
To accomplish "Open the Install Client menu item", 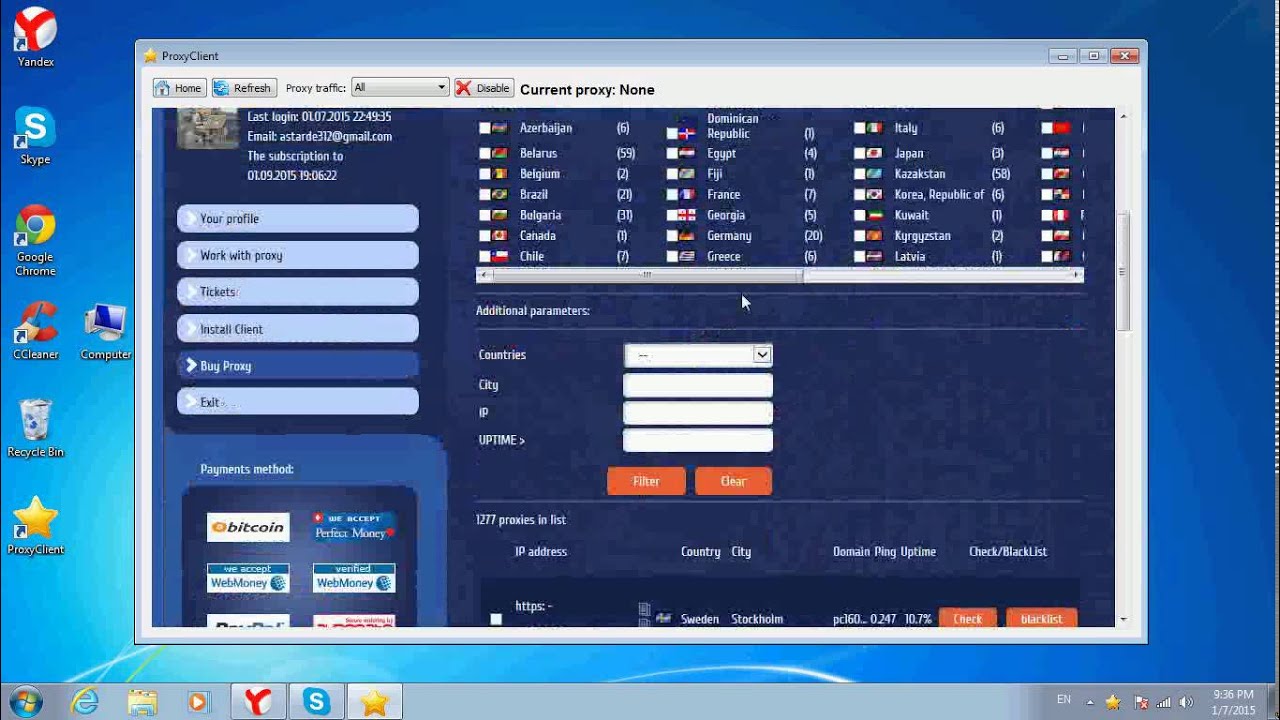I will 298,329.
